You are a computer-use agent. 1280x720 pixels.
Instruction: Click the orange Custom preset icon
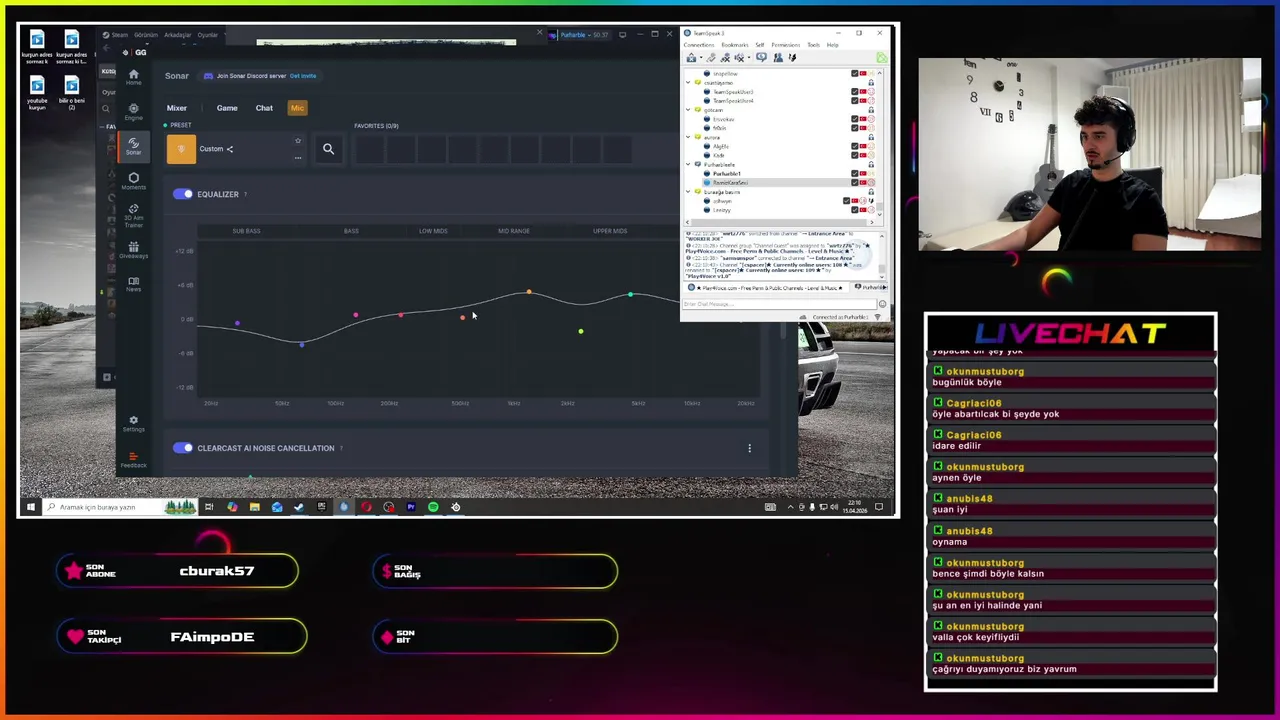tap(181, 149)
